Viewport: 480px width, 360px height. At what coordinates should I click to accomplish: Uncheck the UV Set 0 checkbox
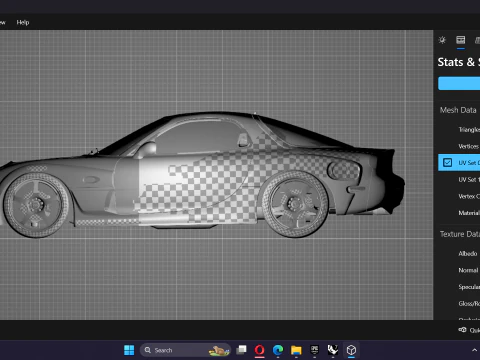pos(447,163)
